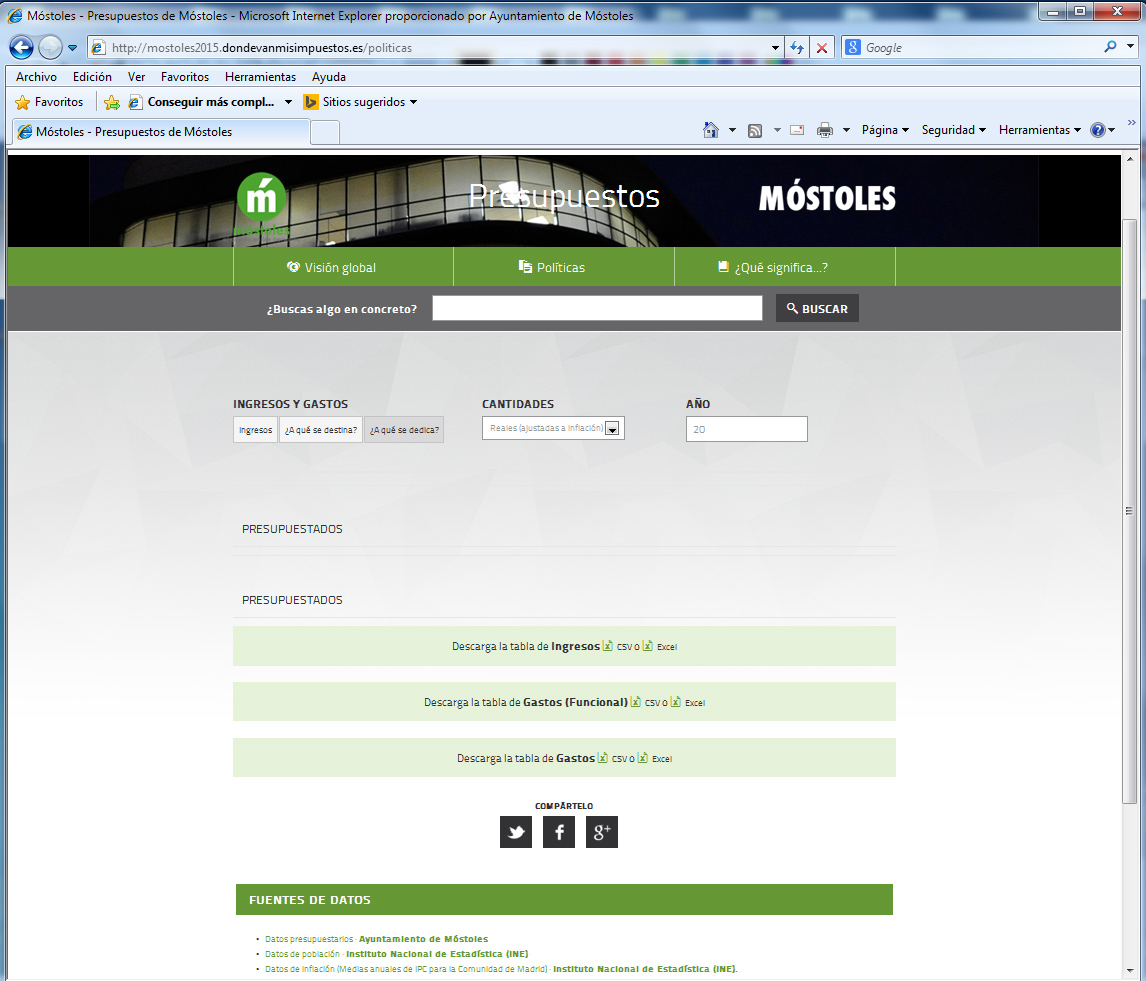The width and height of the screenshot is (1146, 981).
Task: Click the Stop loading red X icon
Action: (x=821, y=47)
